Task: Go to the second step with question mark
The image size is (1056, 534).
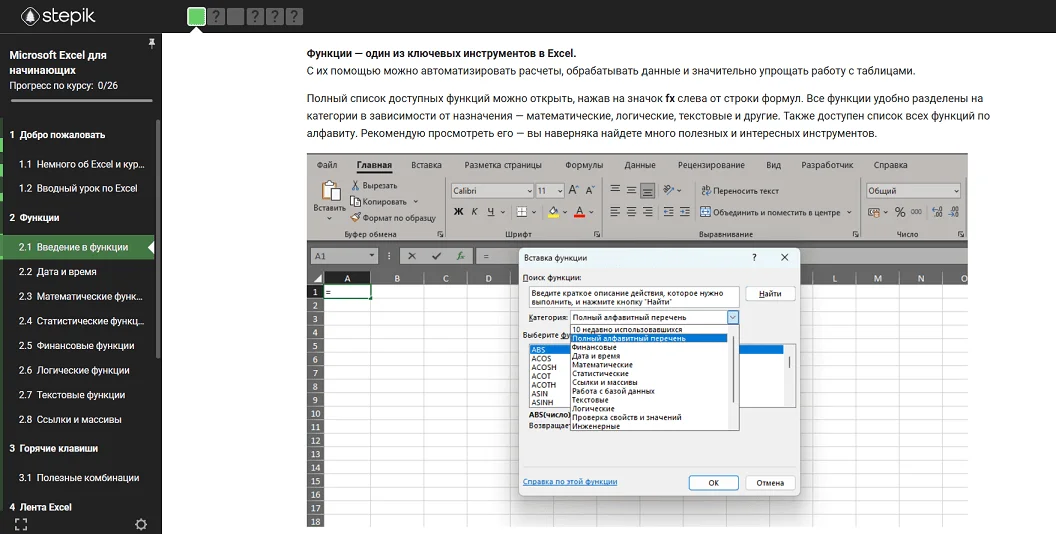Action: 215,16
